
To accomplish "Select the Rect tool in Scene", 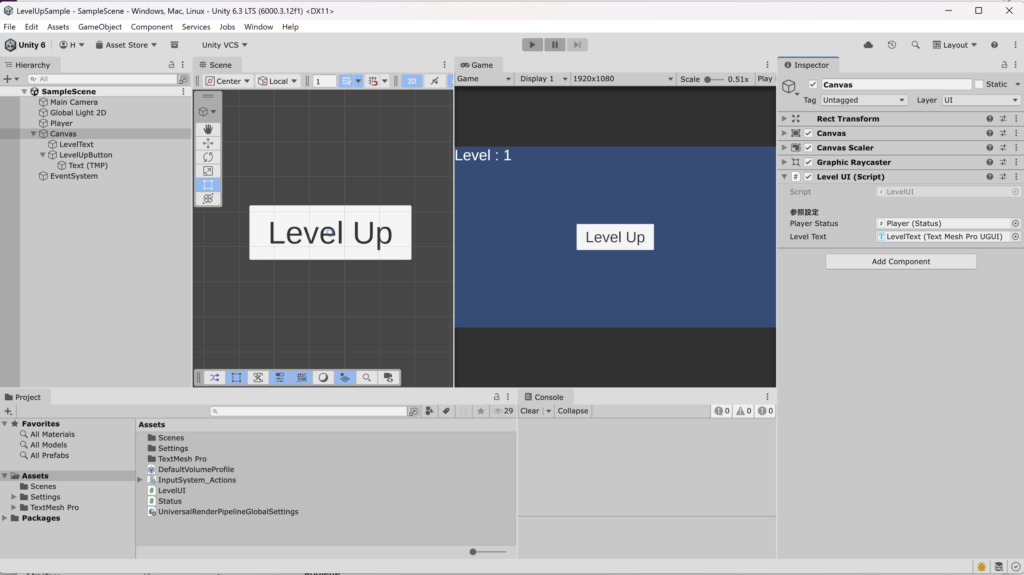I will [208, 185].
